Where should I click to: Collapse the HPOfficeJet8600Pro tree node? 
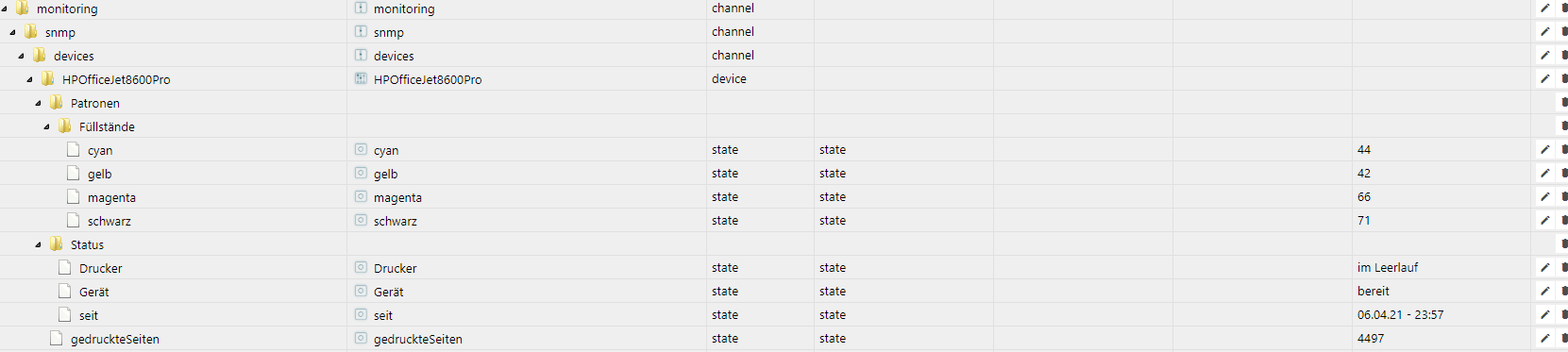pyautogui.click(x=30, y=79)
